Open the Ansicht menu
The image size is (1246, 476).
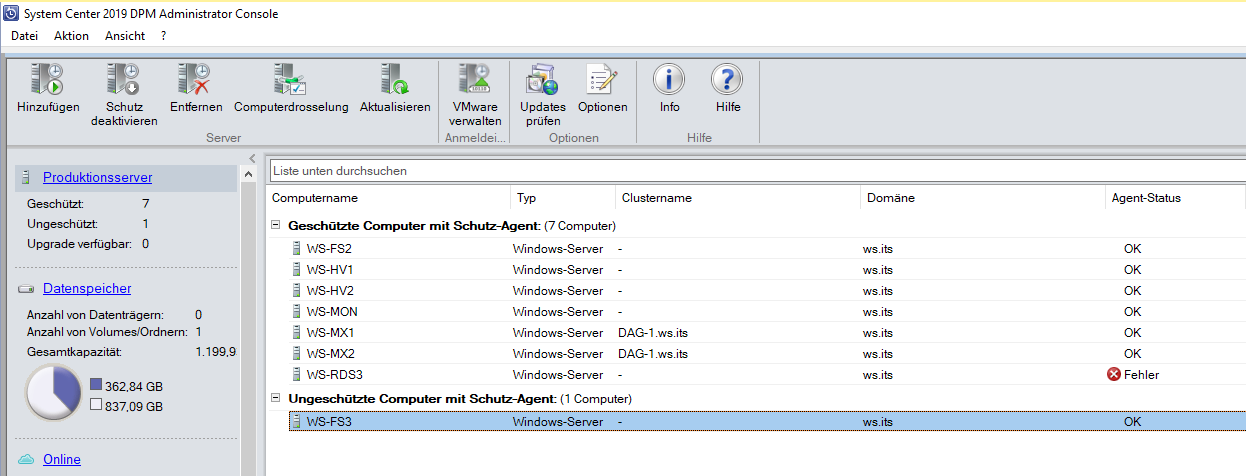pyautogui.click(x=125, y=36)
